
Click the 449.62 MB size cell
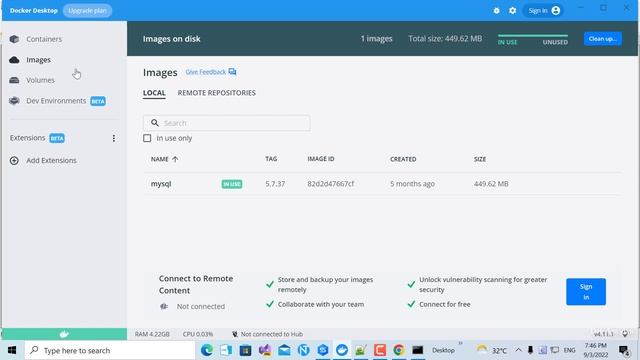(491, 184)
